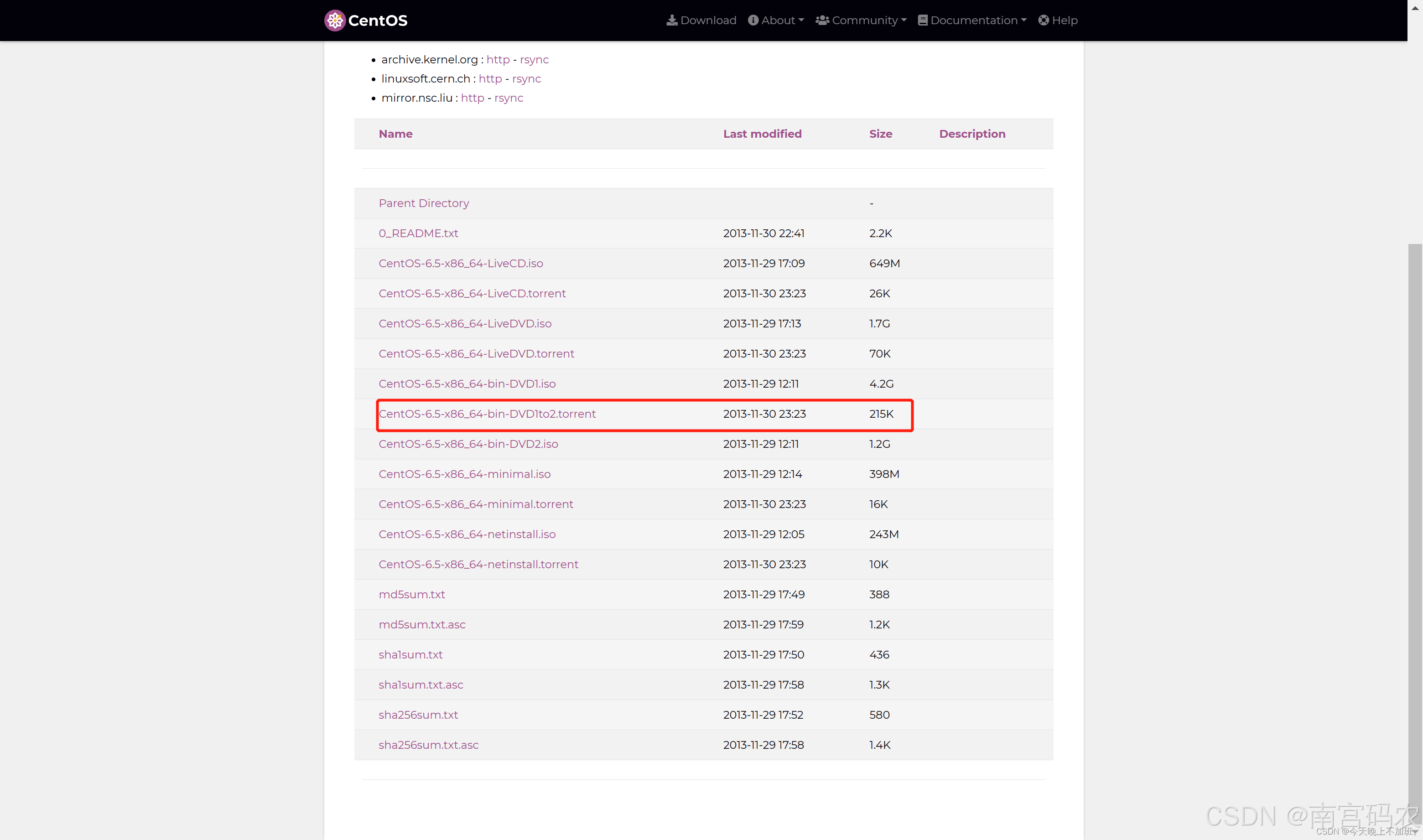Screen dimensions: 1423x840
Task: Click date 2013-11-30 22:41 of README
Action: pyautogui.click(x=763, y=233)
